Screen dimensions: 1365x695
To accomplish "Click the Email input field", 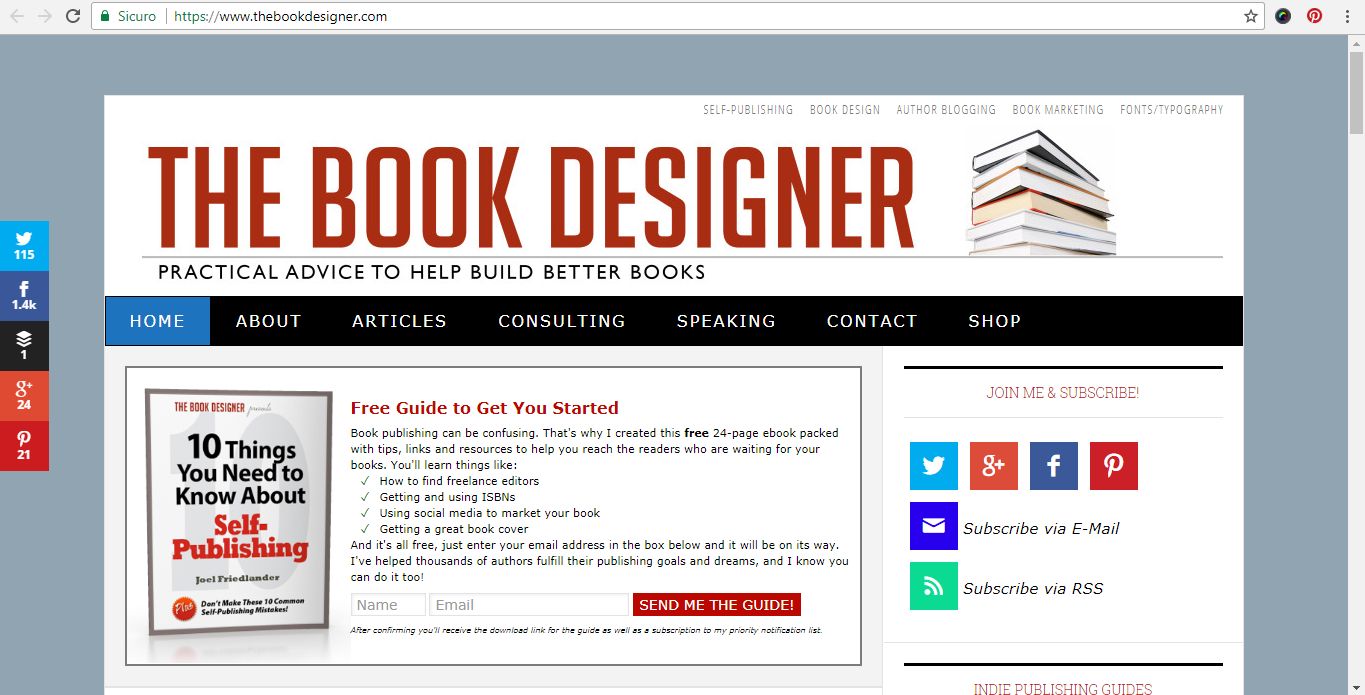I will (x=529, y=605).
